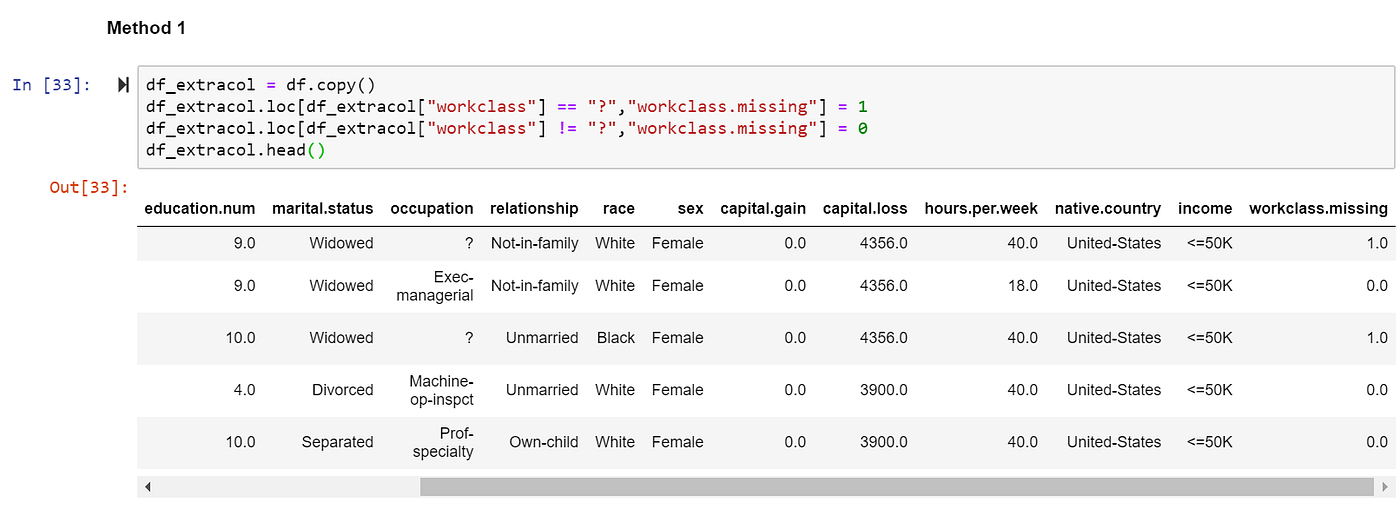Click the Black race cell
1400x516 pixels.
pyautogui.click(x=616, y=338)
